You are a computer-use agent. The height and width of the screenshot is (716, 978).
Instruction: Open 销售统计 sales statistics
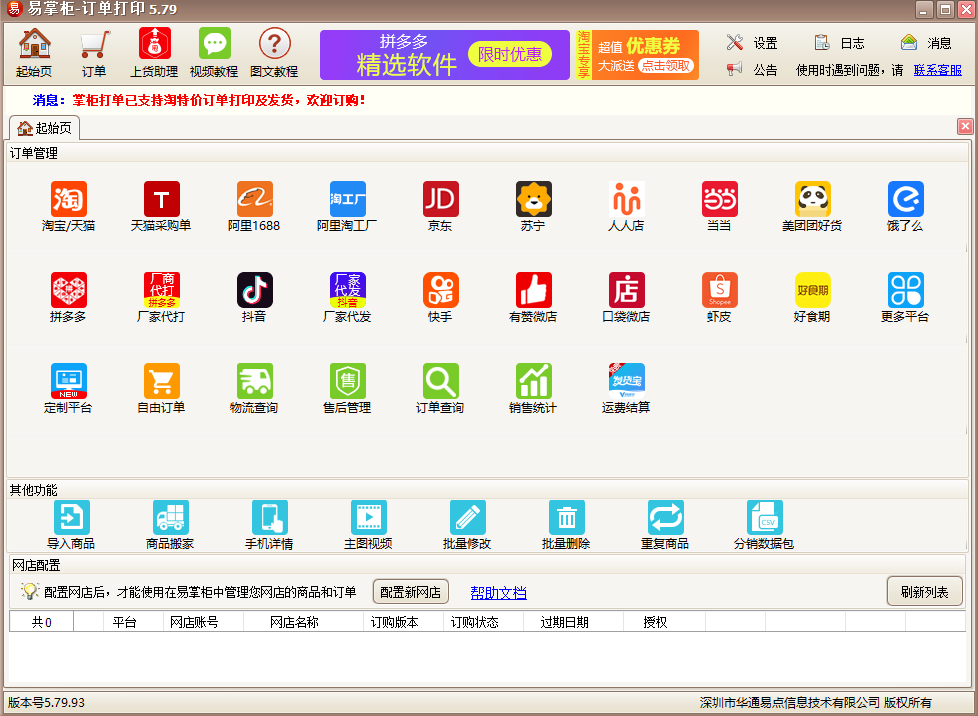533,382
